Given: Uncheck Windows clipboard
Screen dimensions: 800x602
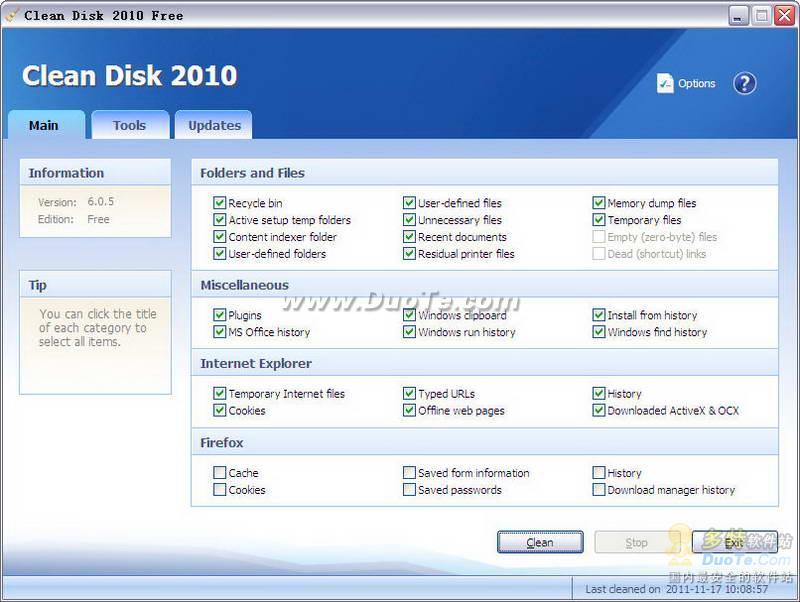Looking at the screenshot, I should [x=409, y=315].
